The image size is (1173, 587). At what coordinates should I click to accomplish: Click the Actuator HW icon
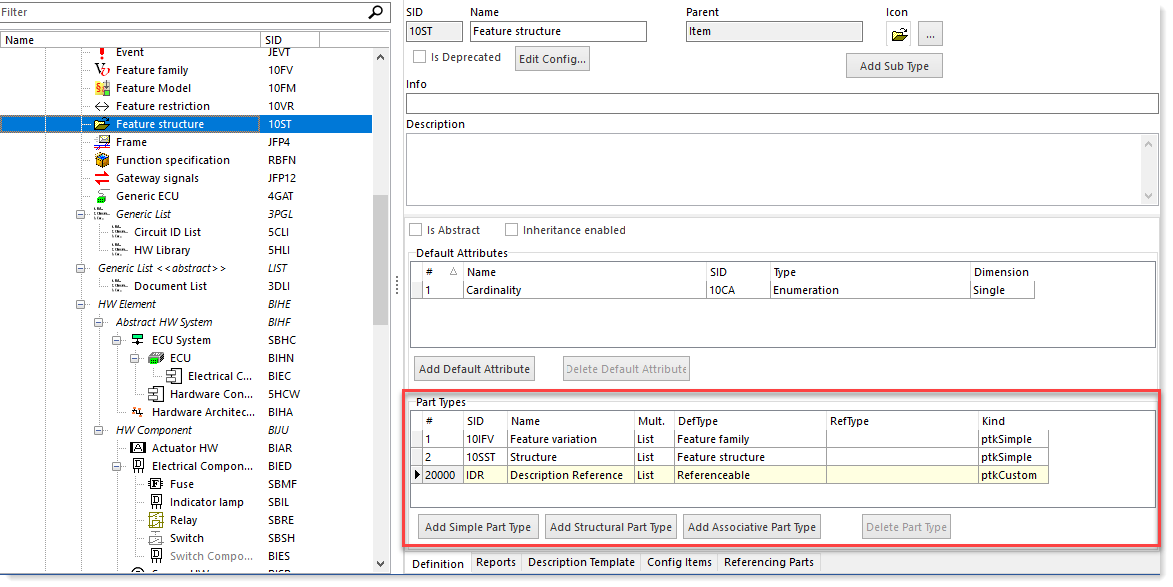[136, 447]
